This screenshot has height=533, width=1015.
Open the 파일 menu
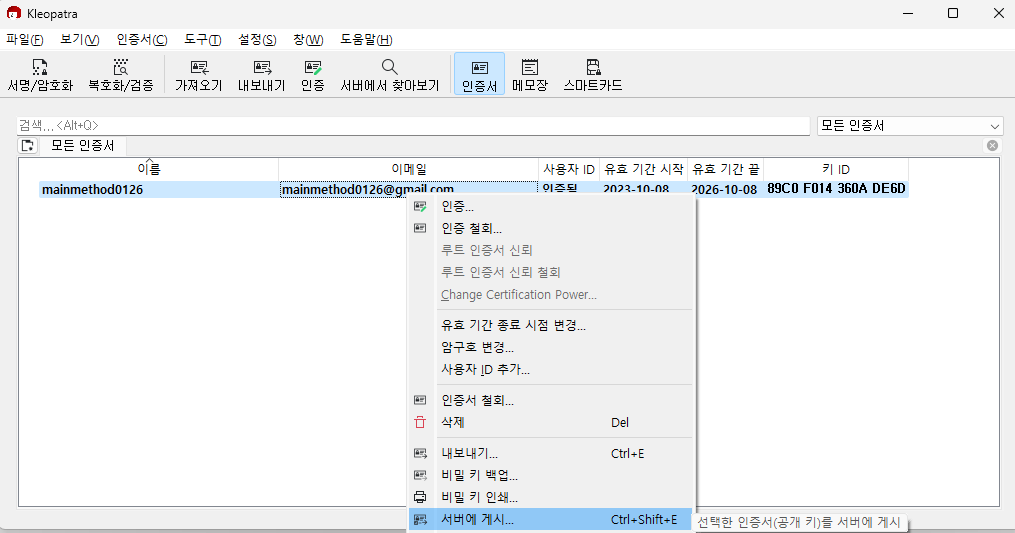point(25,39)
